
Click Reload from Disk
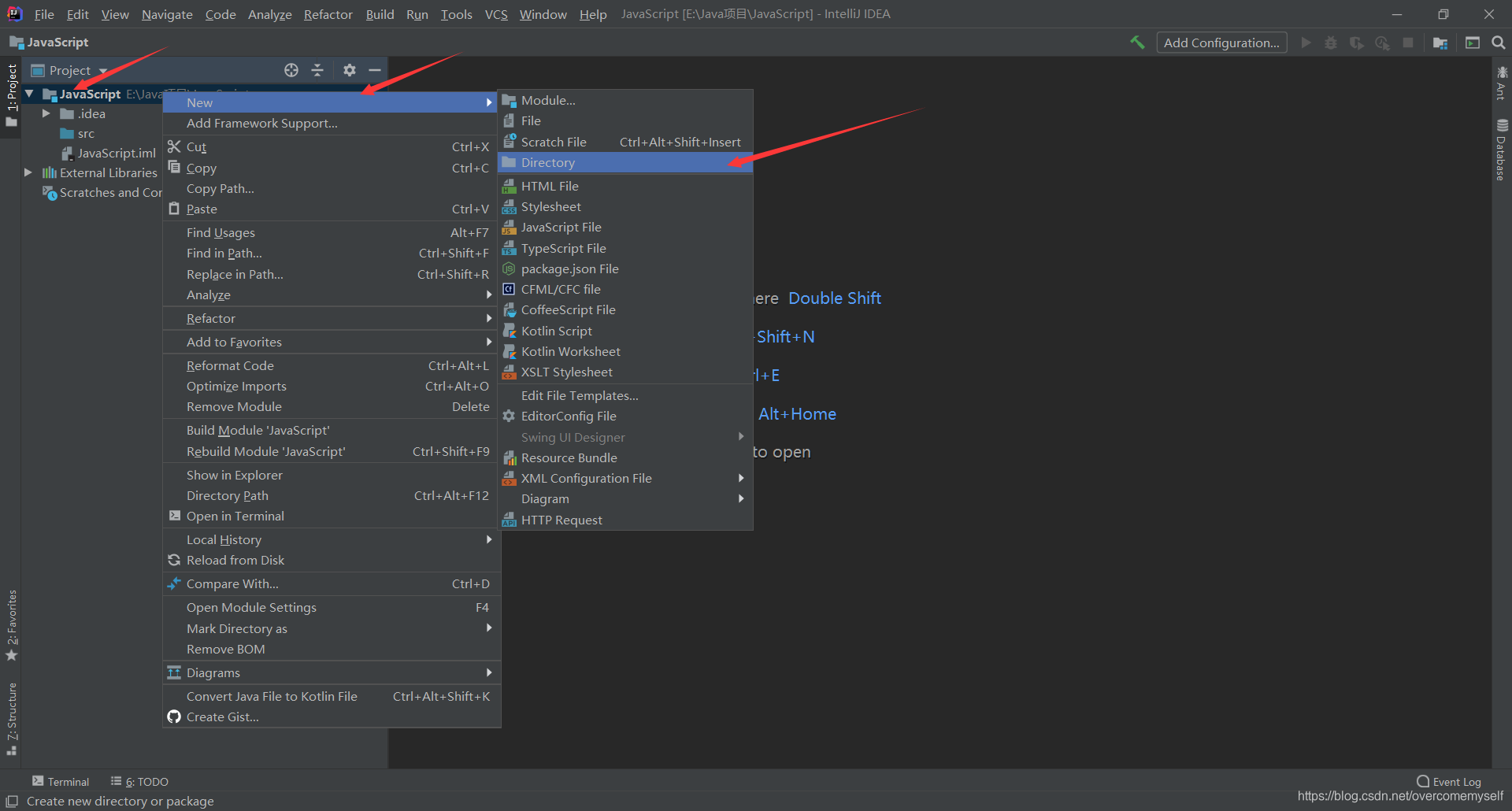(331, 560)
